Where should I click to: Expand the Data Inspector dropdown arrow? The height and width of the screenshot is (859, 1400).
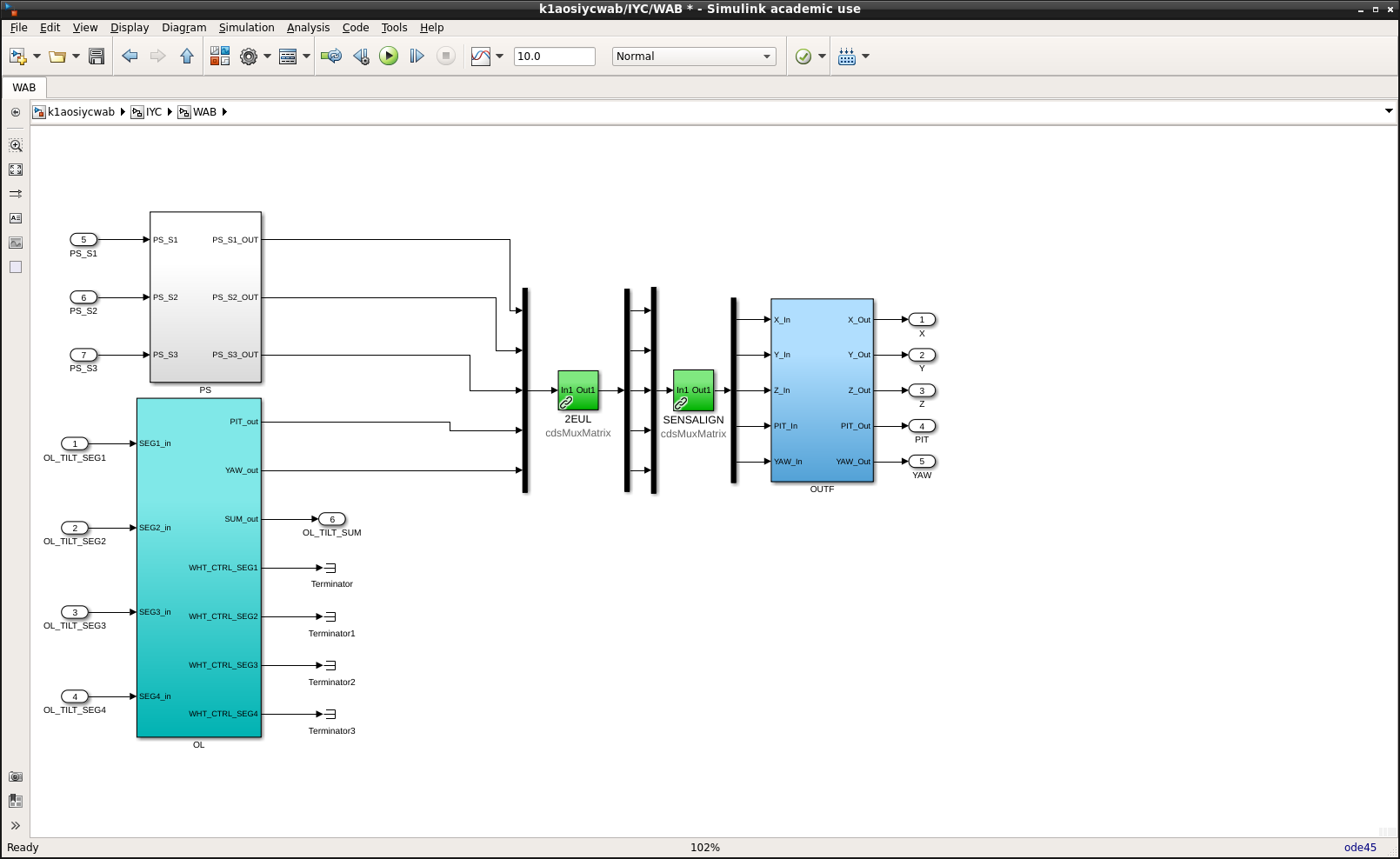500,57
